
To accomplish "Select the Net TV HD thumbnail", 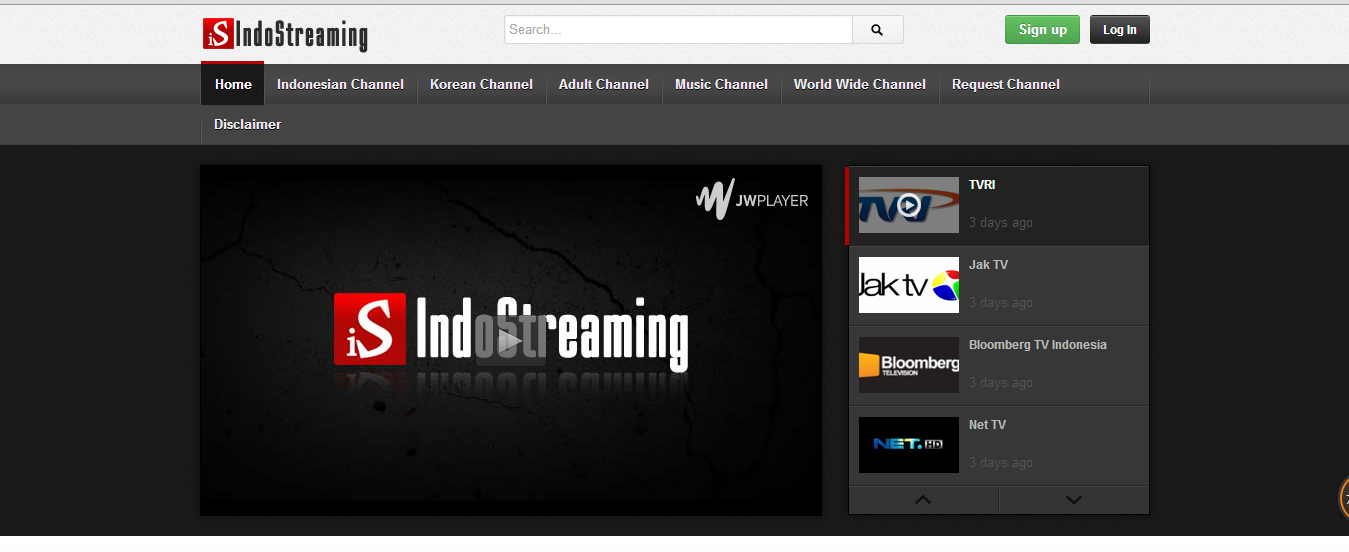I will coord(909,445).
